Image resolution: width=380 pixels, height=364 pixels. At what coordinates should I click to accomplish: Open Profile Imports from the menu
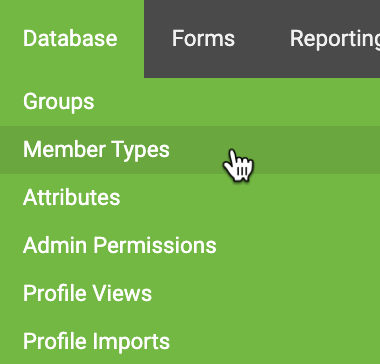(190, 341)
